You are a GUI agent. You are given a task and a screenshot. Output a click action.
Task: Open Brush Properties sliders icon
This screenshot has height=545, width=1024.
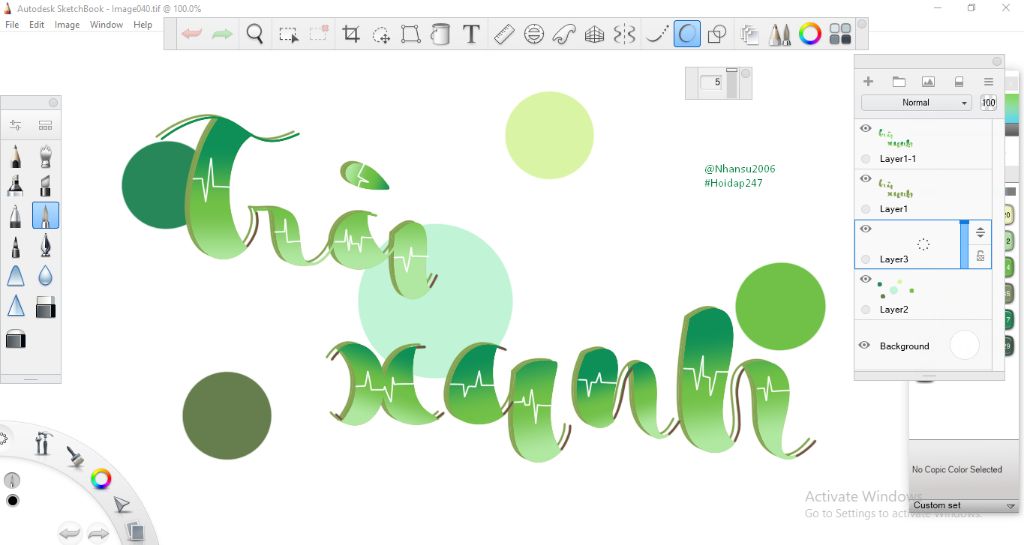(x=16, y=125)
